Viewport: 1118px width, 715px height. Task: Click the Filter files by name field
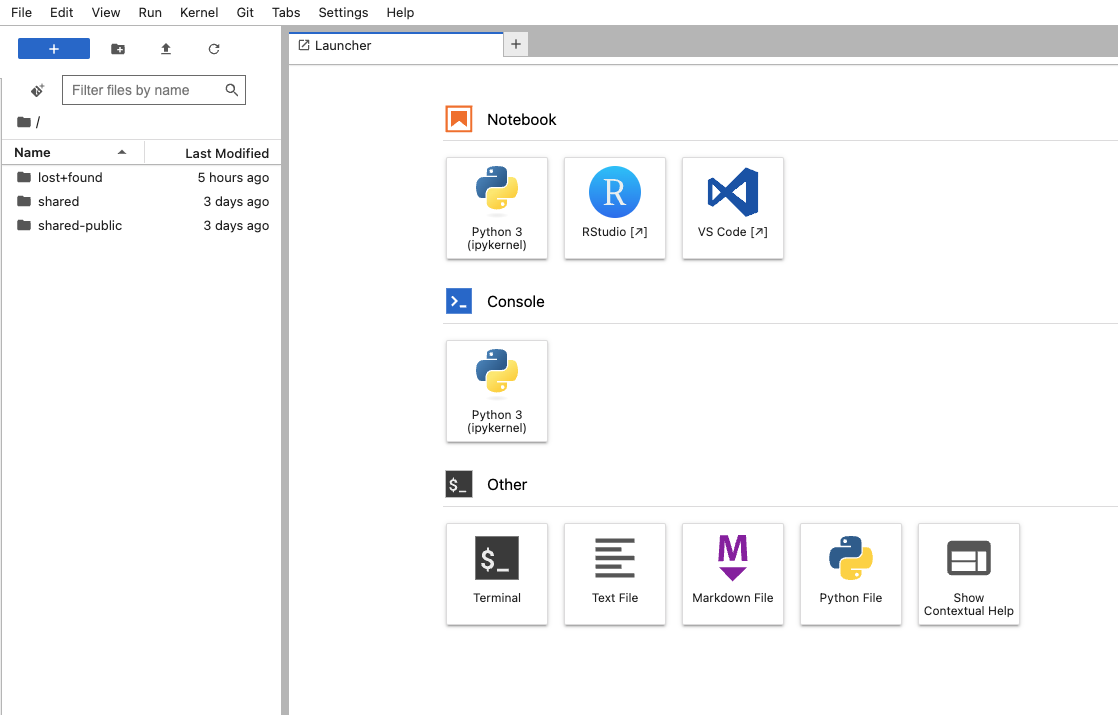(144, 90)
